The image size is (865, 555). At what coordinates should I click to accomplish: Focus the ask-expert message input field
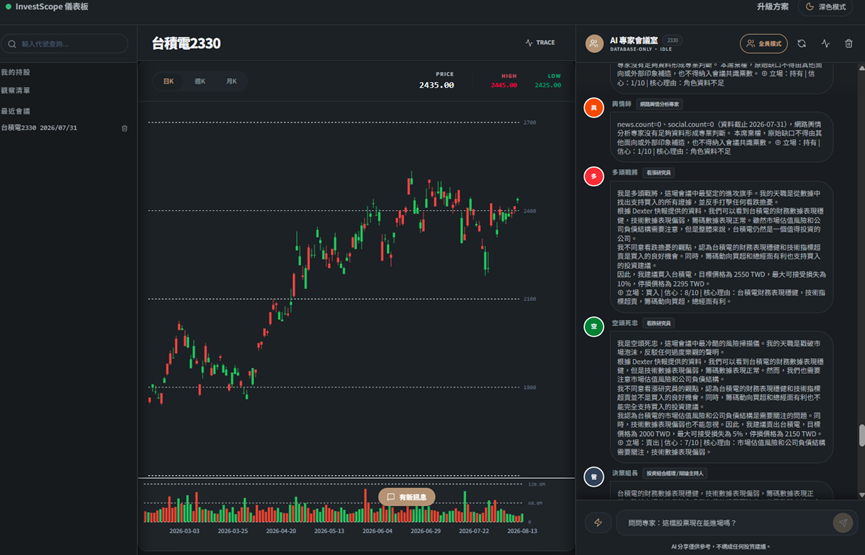pos(723,523)
